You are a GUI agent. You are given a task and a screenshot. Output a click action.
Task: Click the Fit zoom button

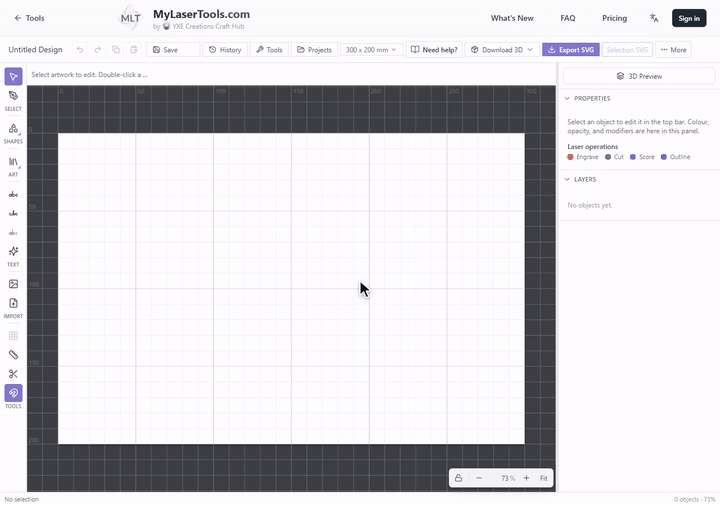(x=544, y=478)
